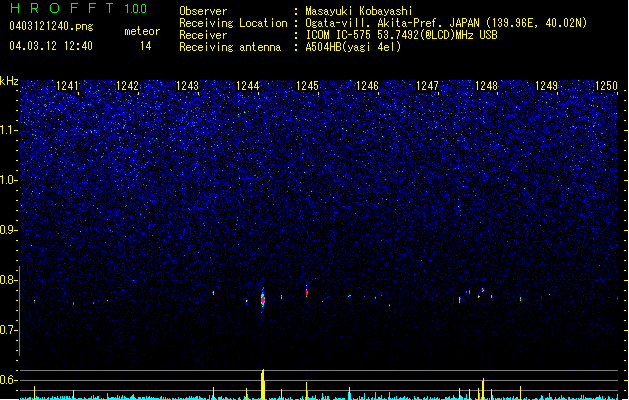Click the 1.0 kHz frequency axis label
The height and width of the screenshot is (400, 629).
9,180
